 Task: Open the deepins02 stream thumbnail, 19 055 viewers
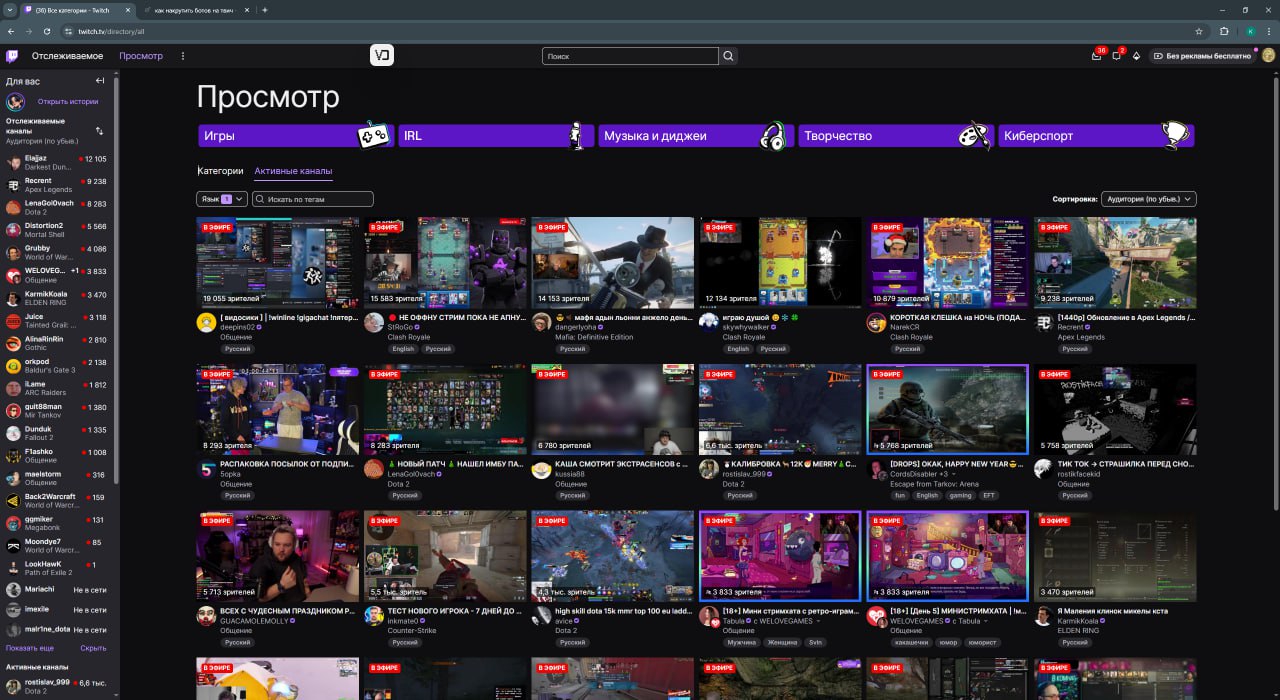point(277,263)
